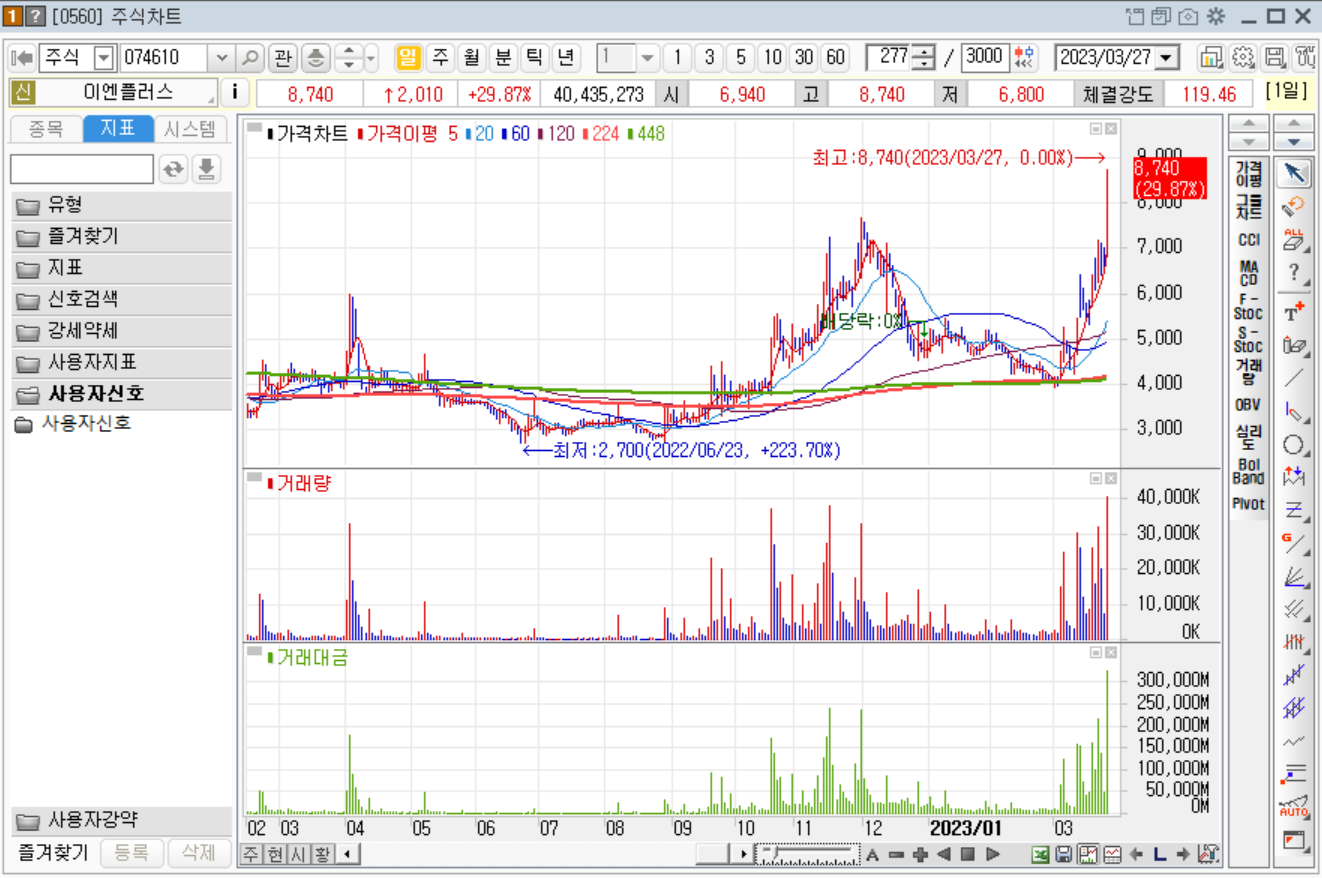Toggle the 주 button at chart bottom left

[x=250, y=854]
